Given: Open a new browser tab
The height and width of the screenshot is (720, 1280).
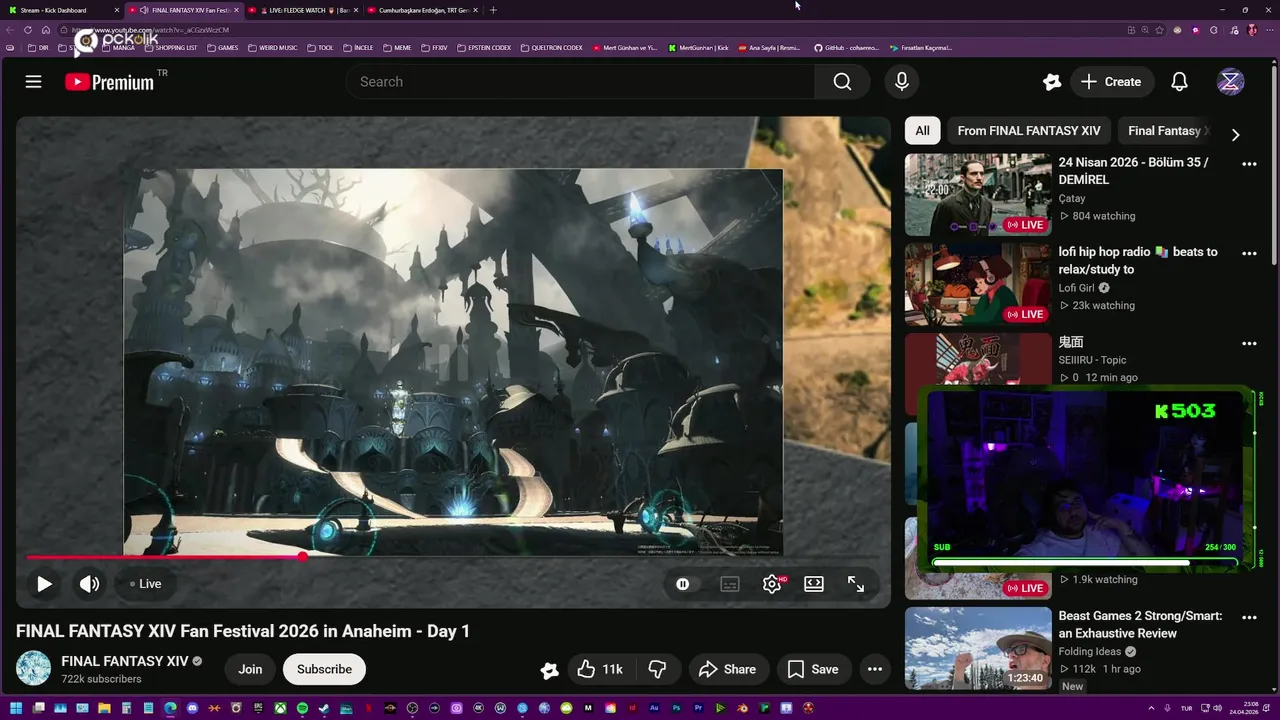Looking at the screenshot, I should point(493,10).
